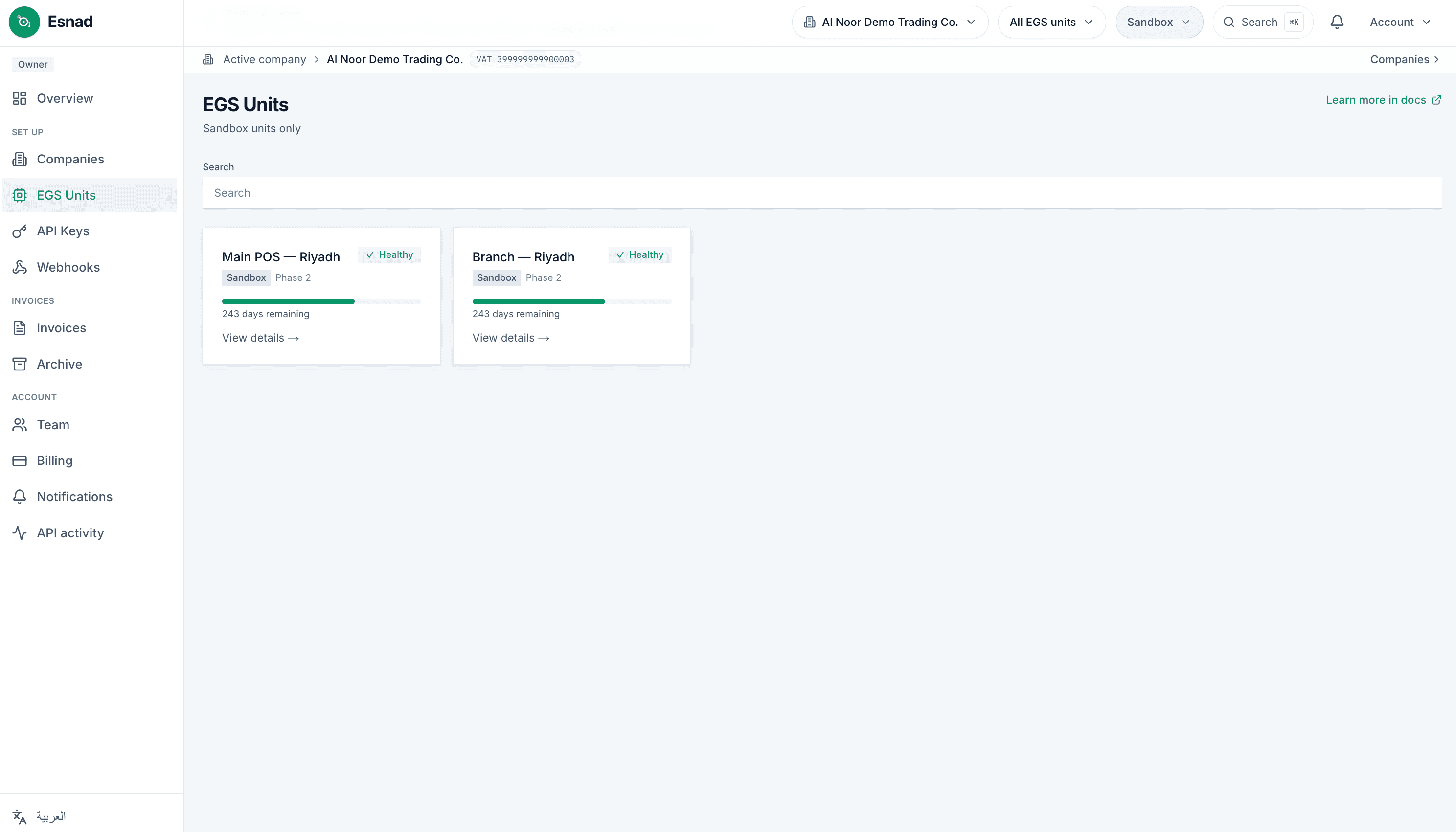
Task: Open notifications bell in top bar
Action: pos(1337,22)
